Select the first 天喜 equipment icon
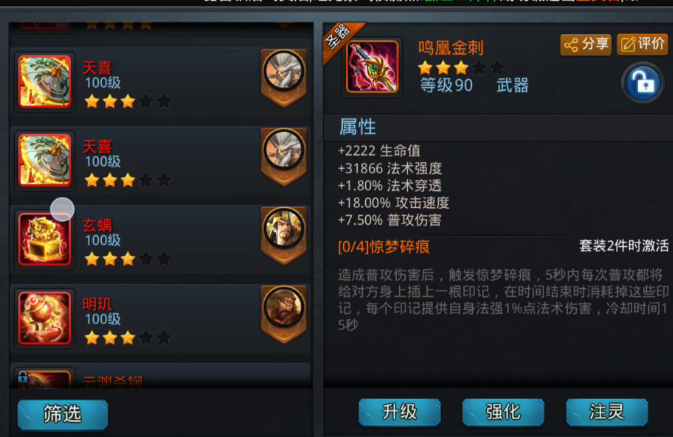The height and width of the screenshot is (437, 673). pyautogui.click(x=45, y=82)
